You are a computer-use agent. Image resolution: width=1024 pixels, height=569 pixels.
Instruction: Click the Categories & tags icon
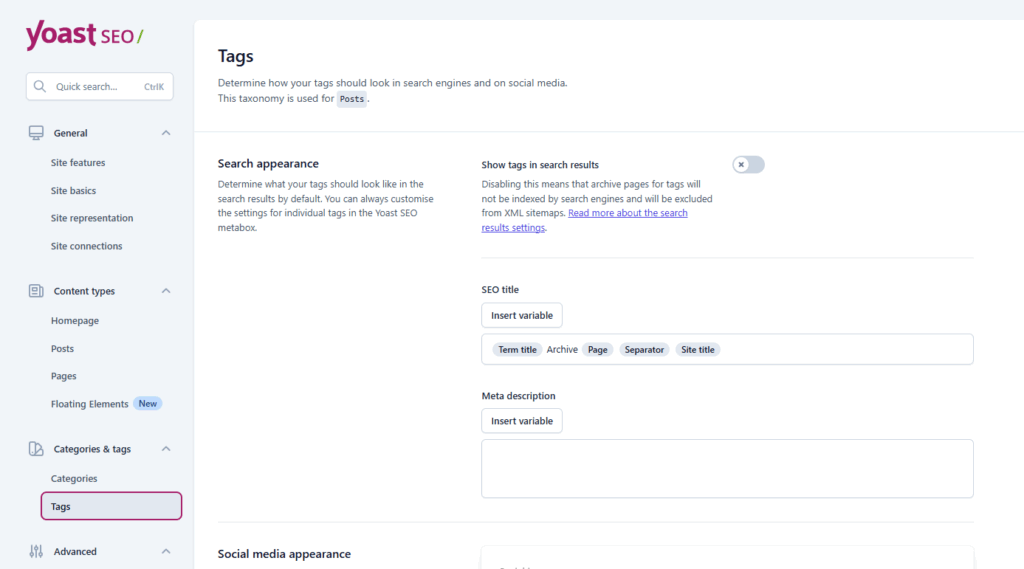[36, 449]
